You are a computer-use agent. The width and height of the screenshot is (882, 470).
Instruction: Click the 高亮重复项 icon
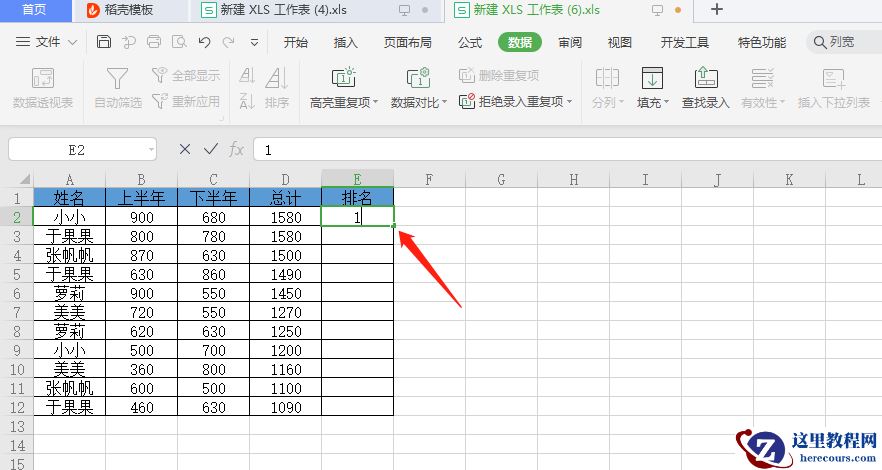[343, 78]
